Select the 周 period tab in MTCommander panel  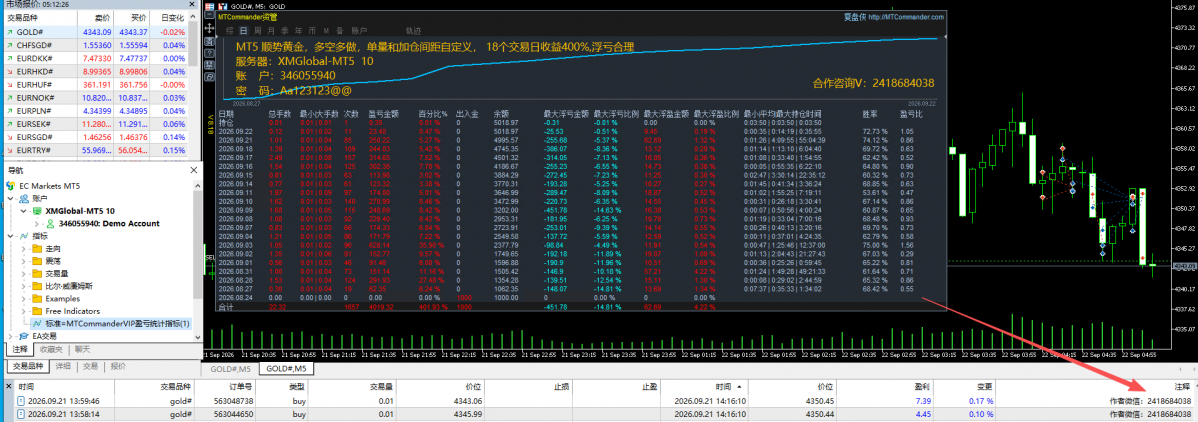(x=257, y=31)
